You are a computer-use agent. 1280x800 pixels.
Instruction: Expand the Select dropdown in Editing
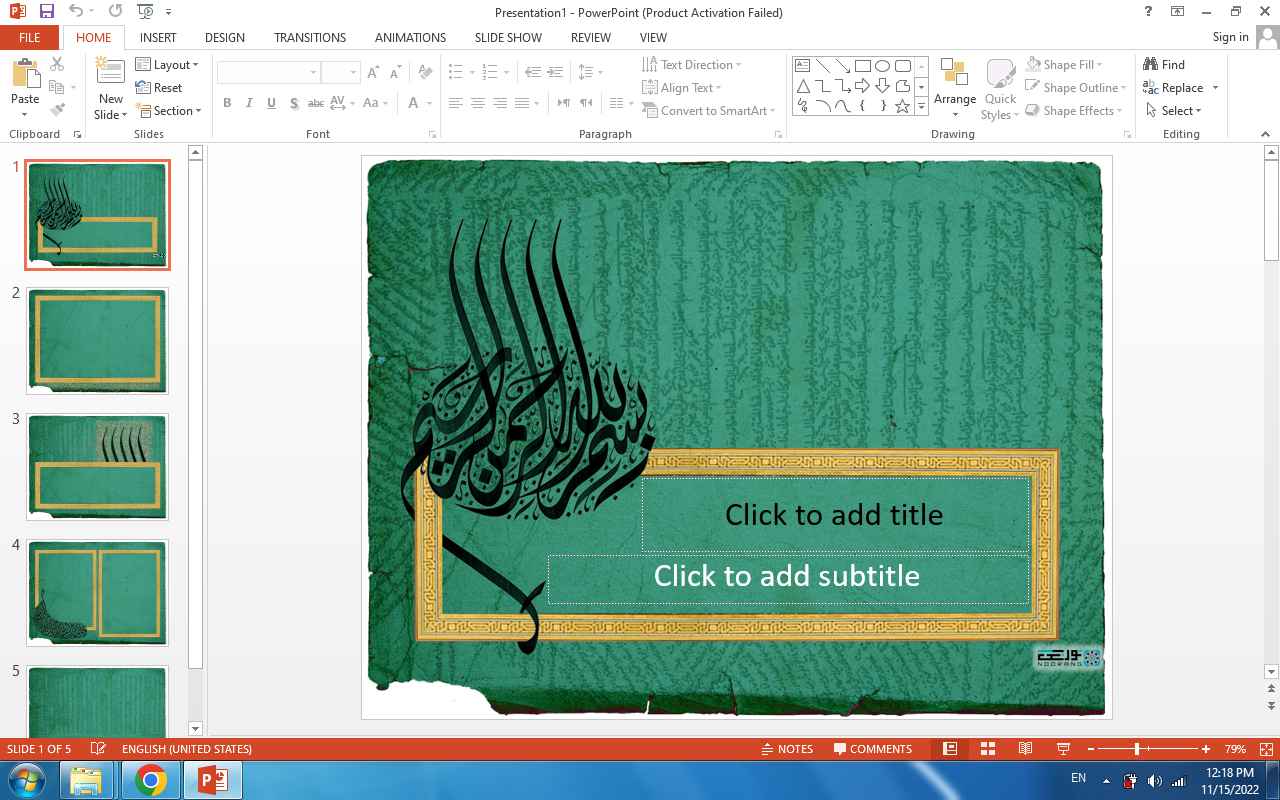point(1174,111)
